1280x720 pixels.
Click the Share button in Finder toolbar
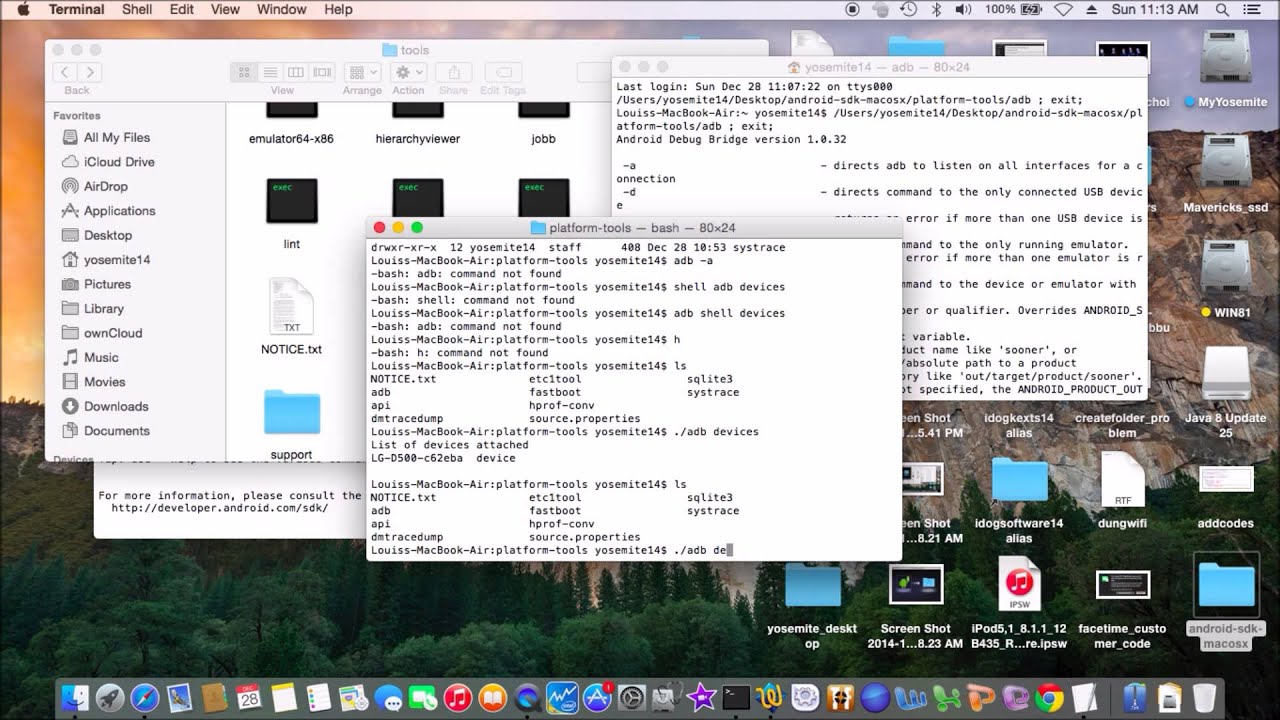point(453,72)
